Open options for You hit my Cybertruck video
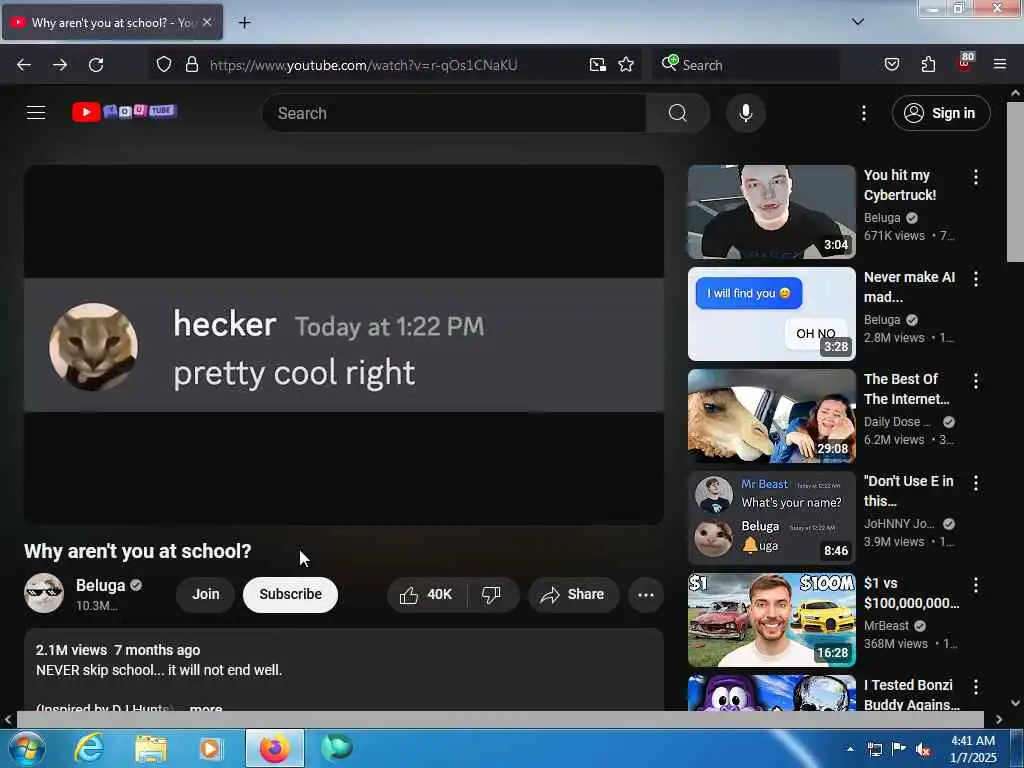 [976, 177]
